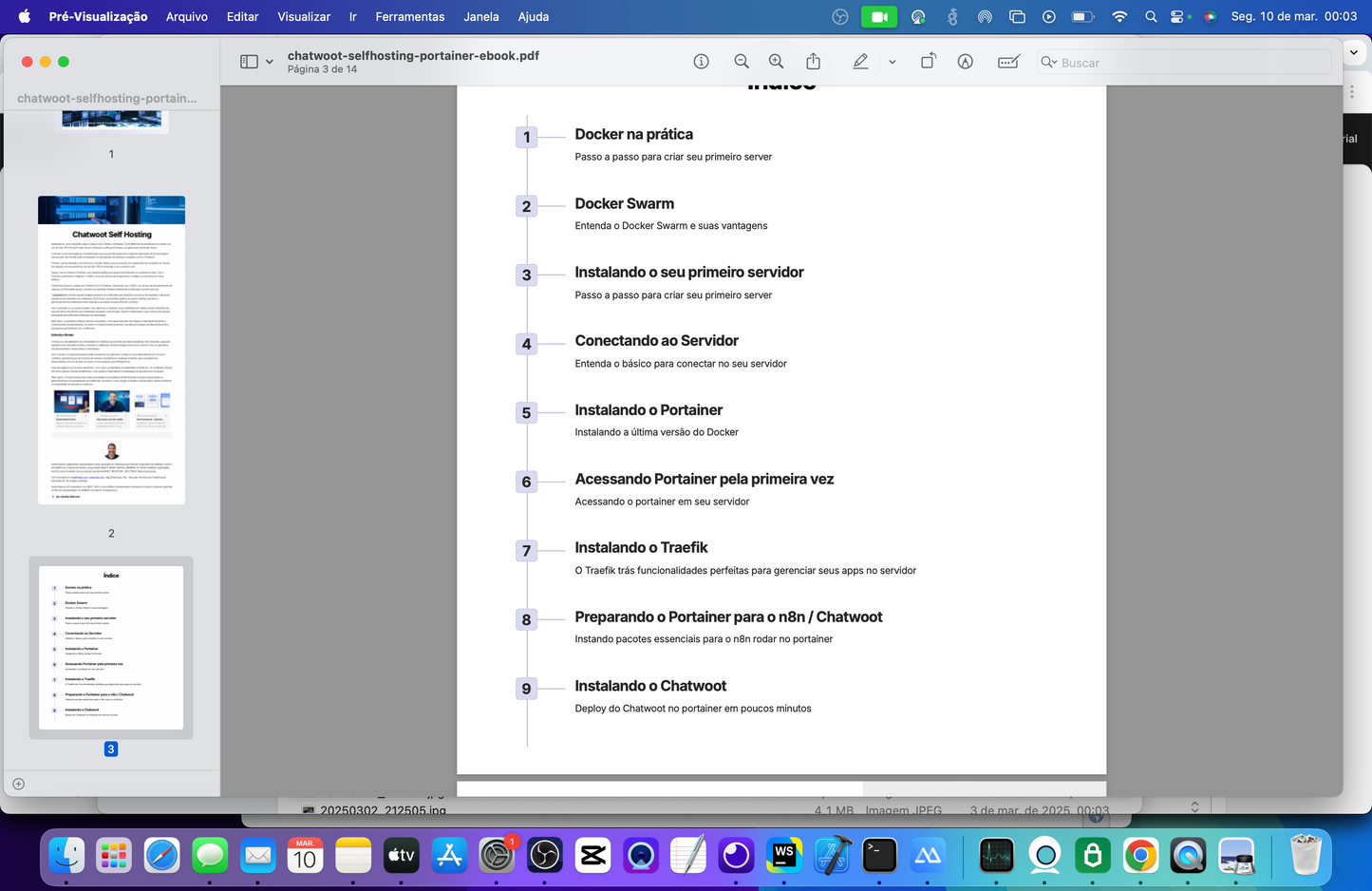
Task: Zoom out of the document
Action: [741, 61]
